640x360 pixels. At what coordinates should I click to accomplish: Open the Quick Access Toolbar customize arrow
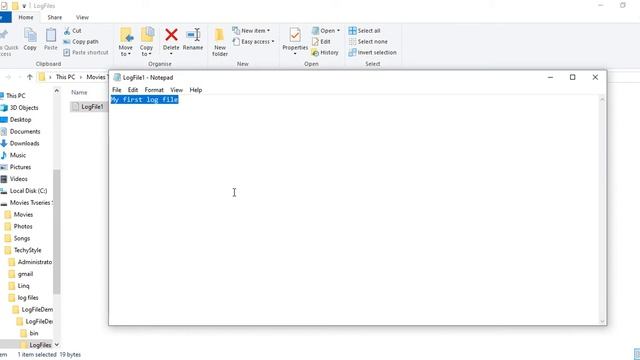click(x=24, y=6)
